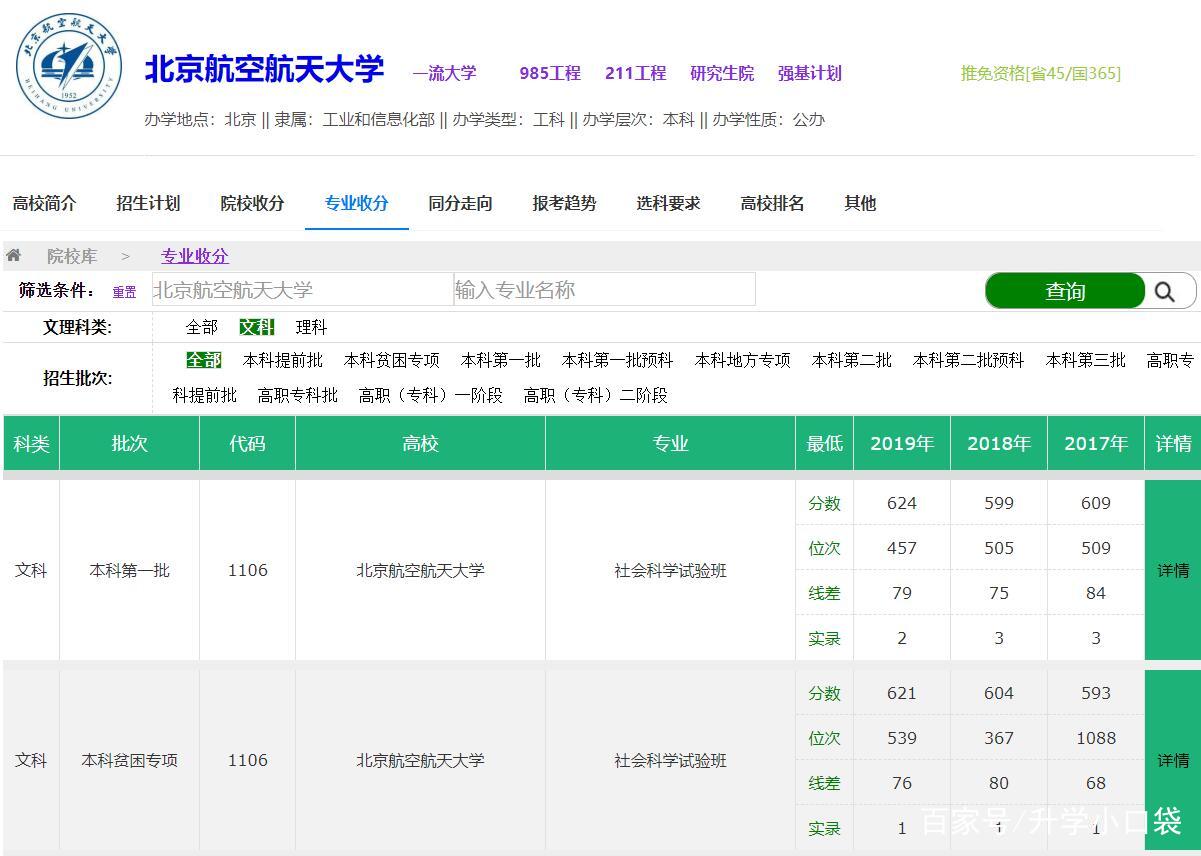
Task: Select the 文科 category filter
Action: pos(256,327)
